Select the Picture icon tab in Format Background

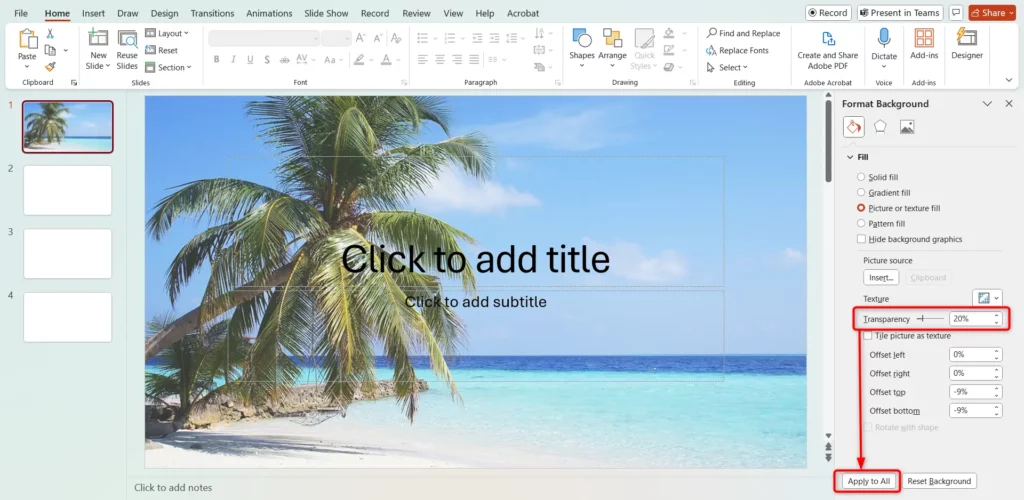click(907, 127)
